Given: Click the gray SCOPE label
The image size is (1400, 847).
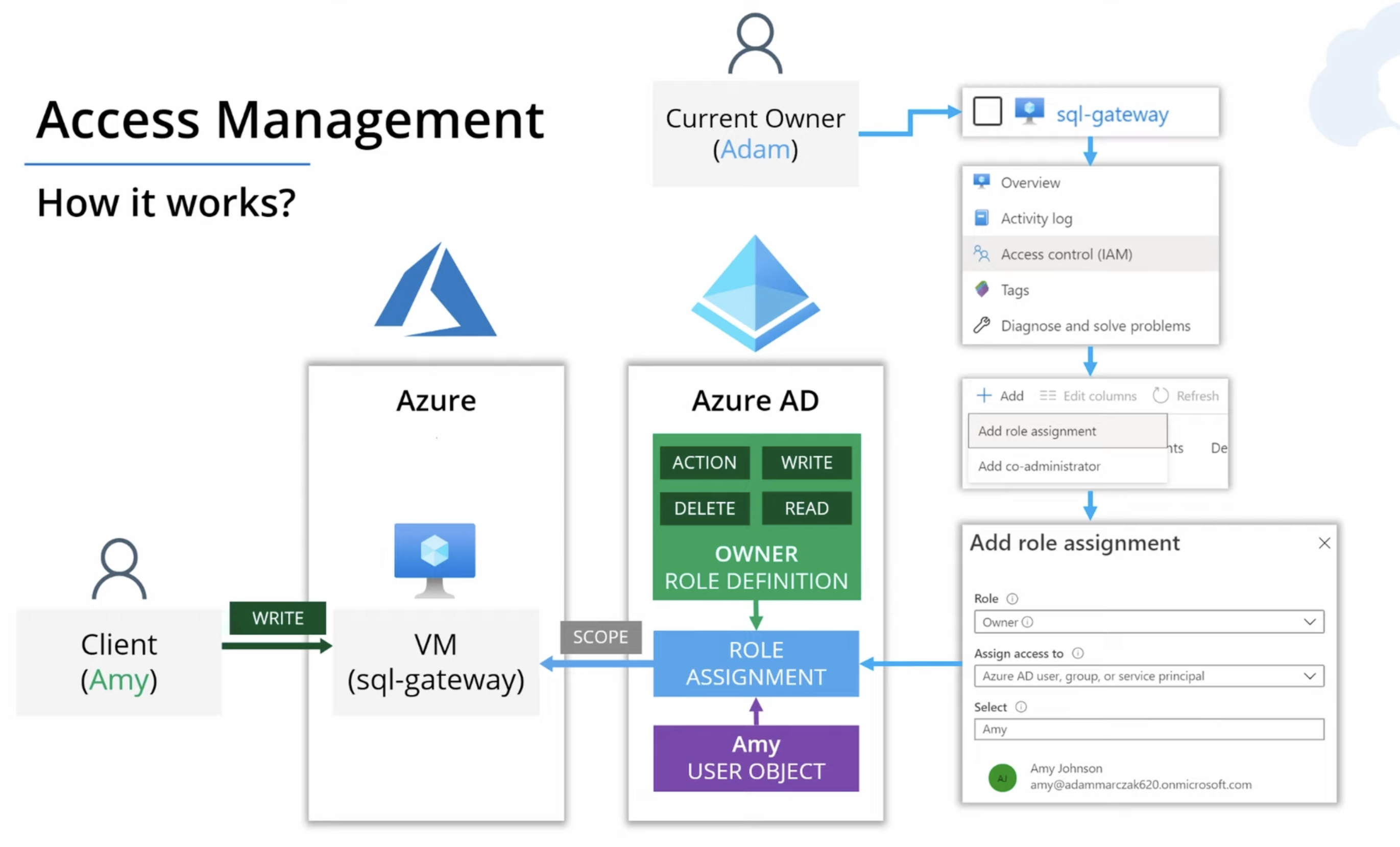Looking at the screenshot, I should coord(600,637).
